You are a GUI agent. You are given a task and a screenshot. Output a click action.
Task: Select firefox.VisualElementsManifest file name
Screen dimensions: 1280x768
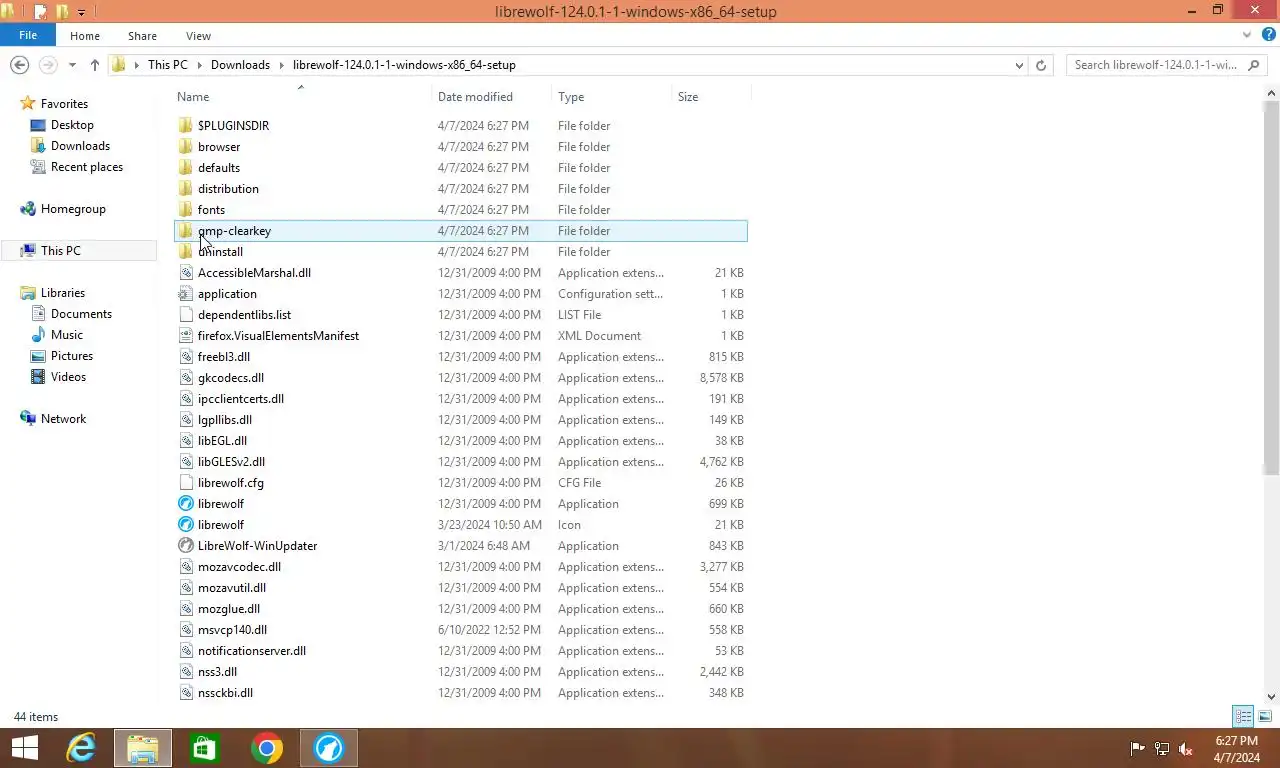point(278,336)
